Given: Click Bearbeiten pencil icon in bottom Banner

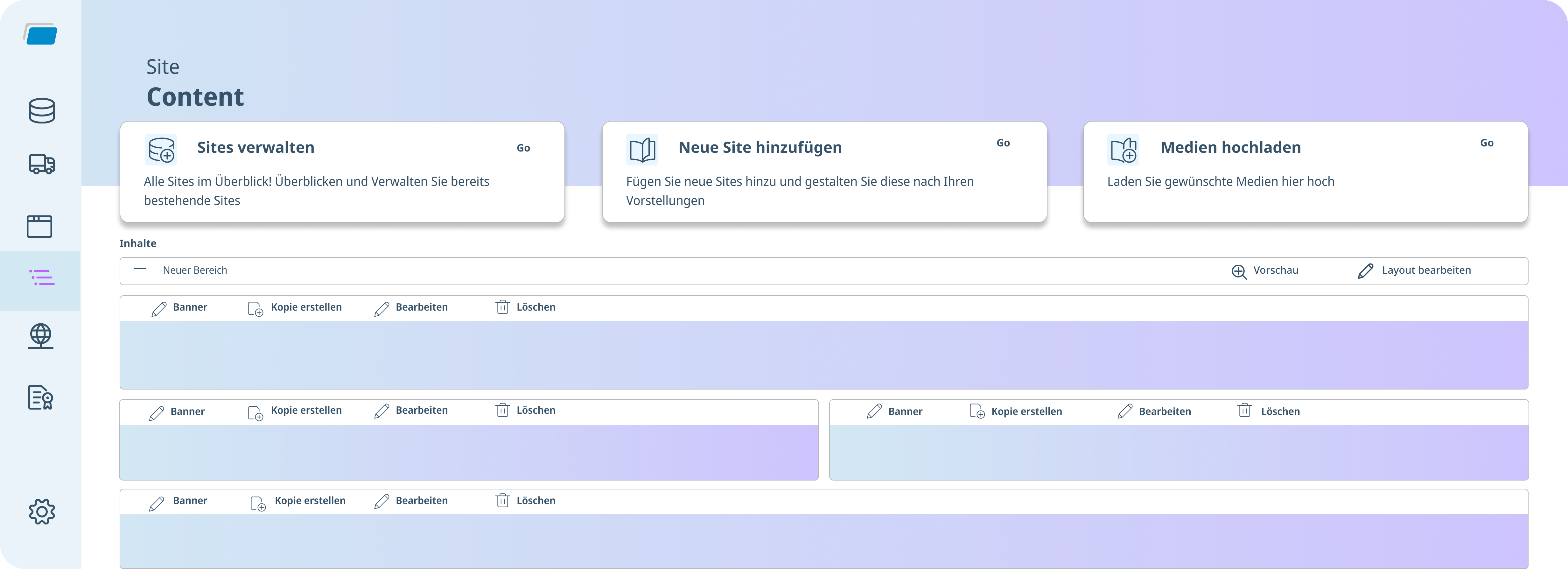Looking at the screenshot, I should [x=381, y=502].
